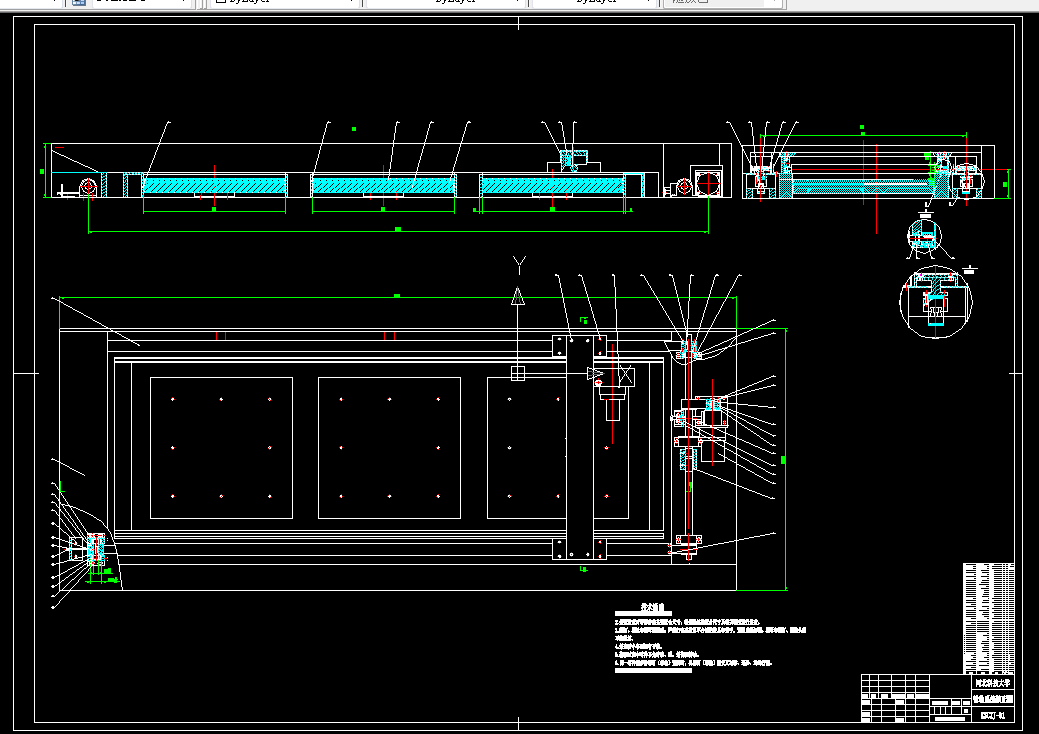Click the drawing number cell in the title block
Image resolution: width=1039 pixels, height=734 pixels.
tap(993, 715)
